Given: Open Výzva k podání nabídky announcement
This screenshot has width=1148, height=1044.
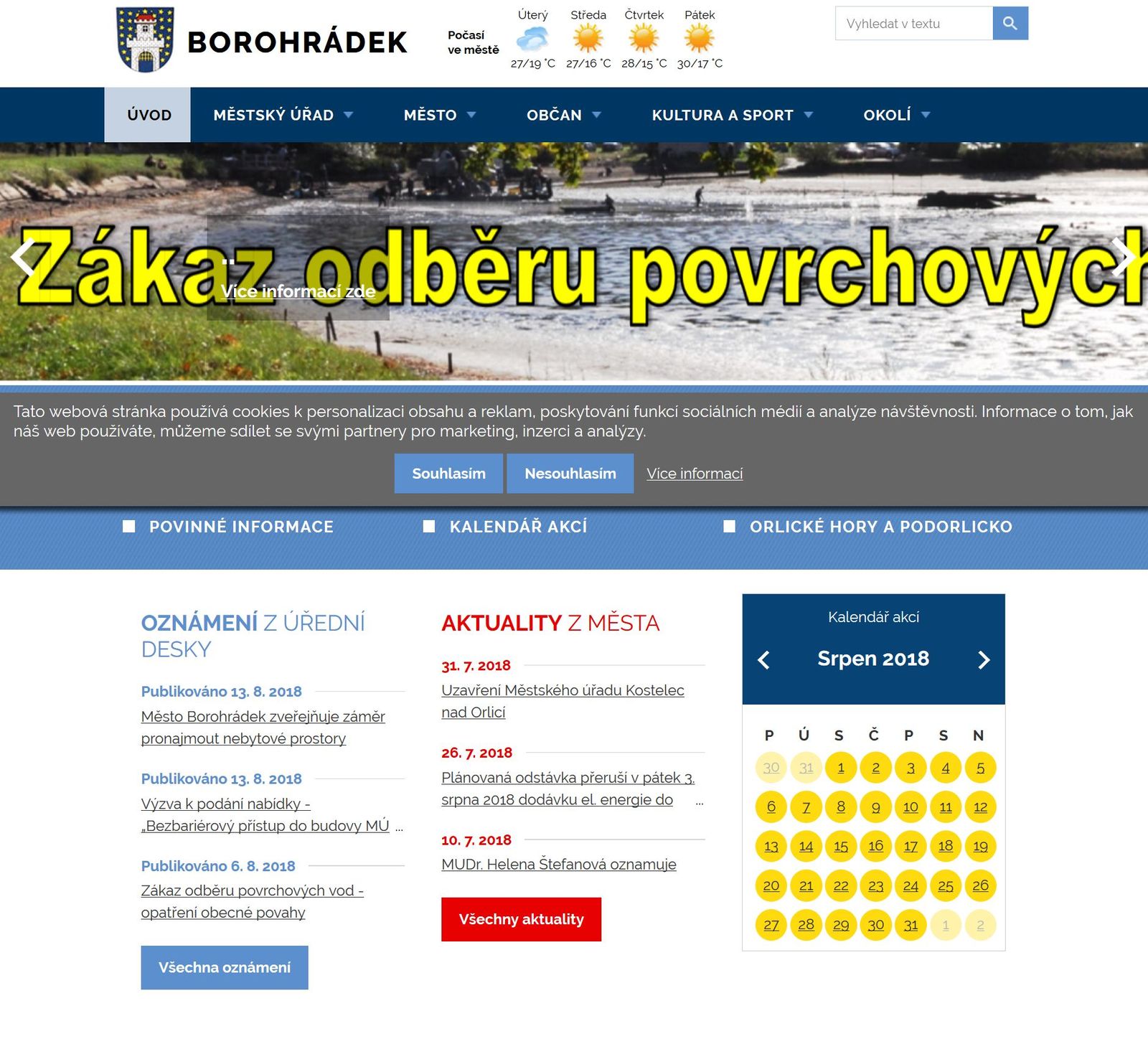Looking at the screenshot, I should tap(265, 814).
